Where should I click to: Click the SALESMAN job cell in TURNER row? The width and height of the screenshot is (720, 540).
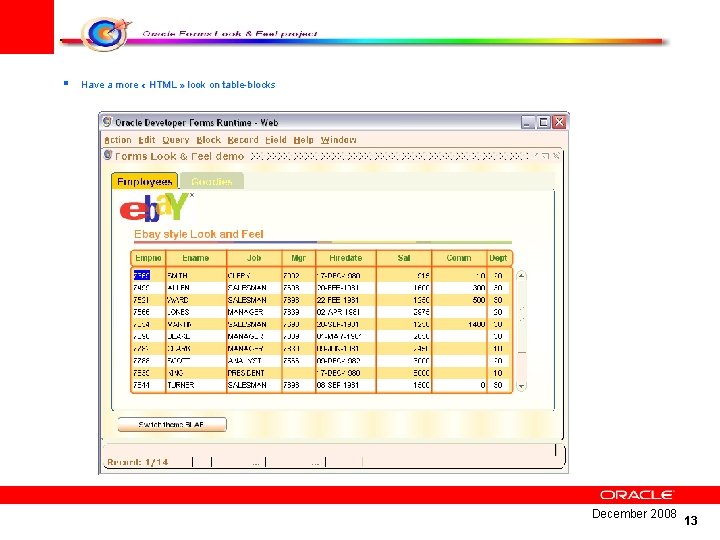254,385
